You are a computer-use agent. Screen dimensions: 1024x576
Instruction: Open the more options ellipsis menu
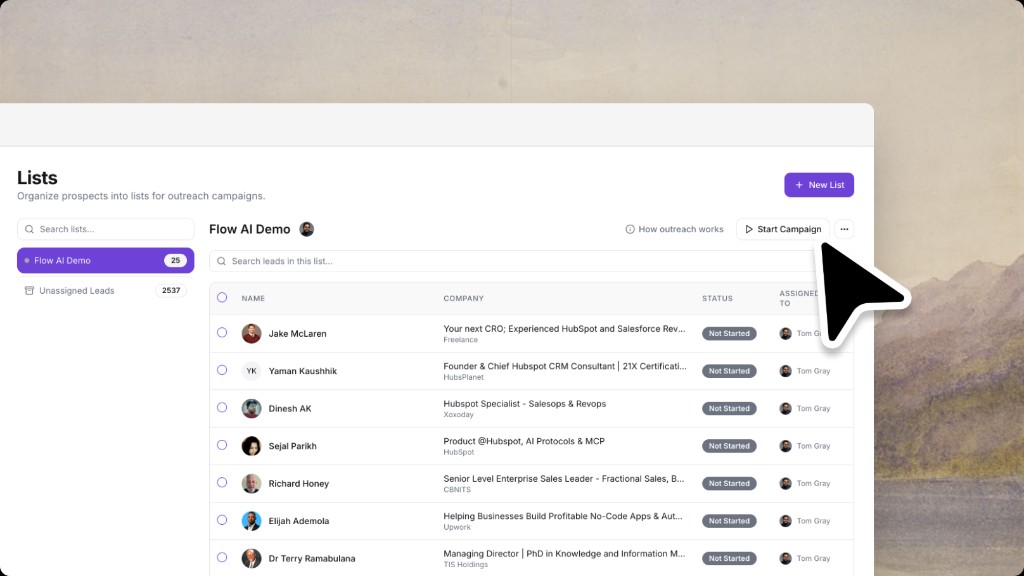point(844,229)
